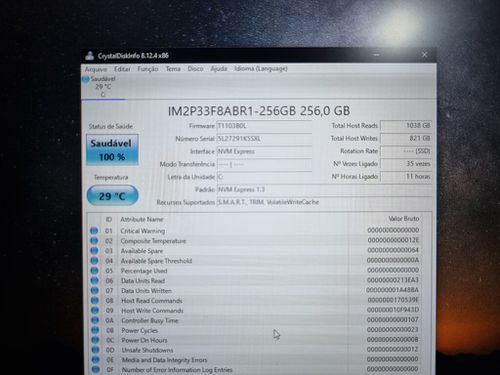The height and width of the screenshot is (375, 500).
Task: Click the Nº Horas Ligado 11 horas value
Action: (406, 176)
